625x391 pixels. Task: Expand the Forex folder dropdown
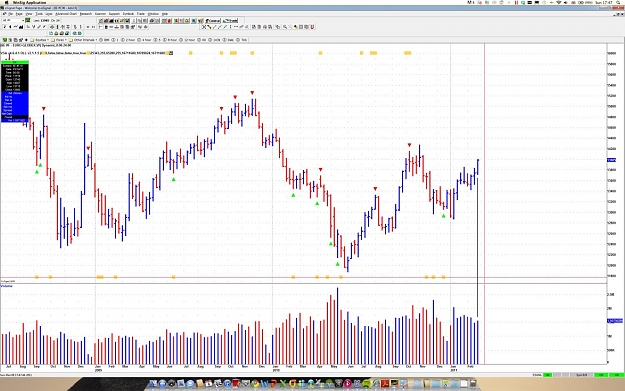[60, 40]
